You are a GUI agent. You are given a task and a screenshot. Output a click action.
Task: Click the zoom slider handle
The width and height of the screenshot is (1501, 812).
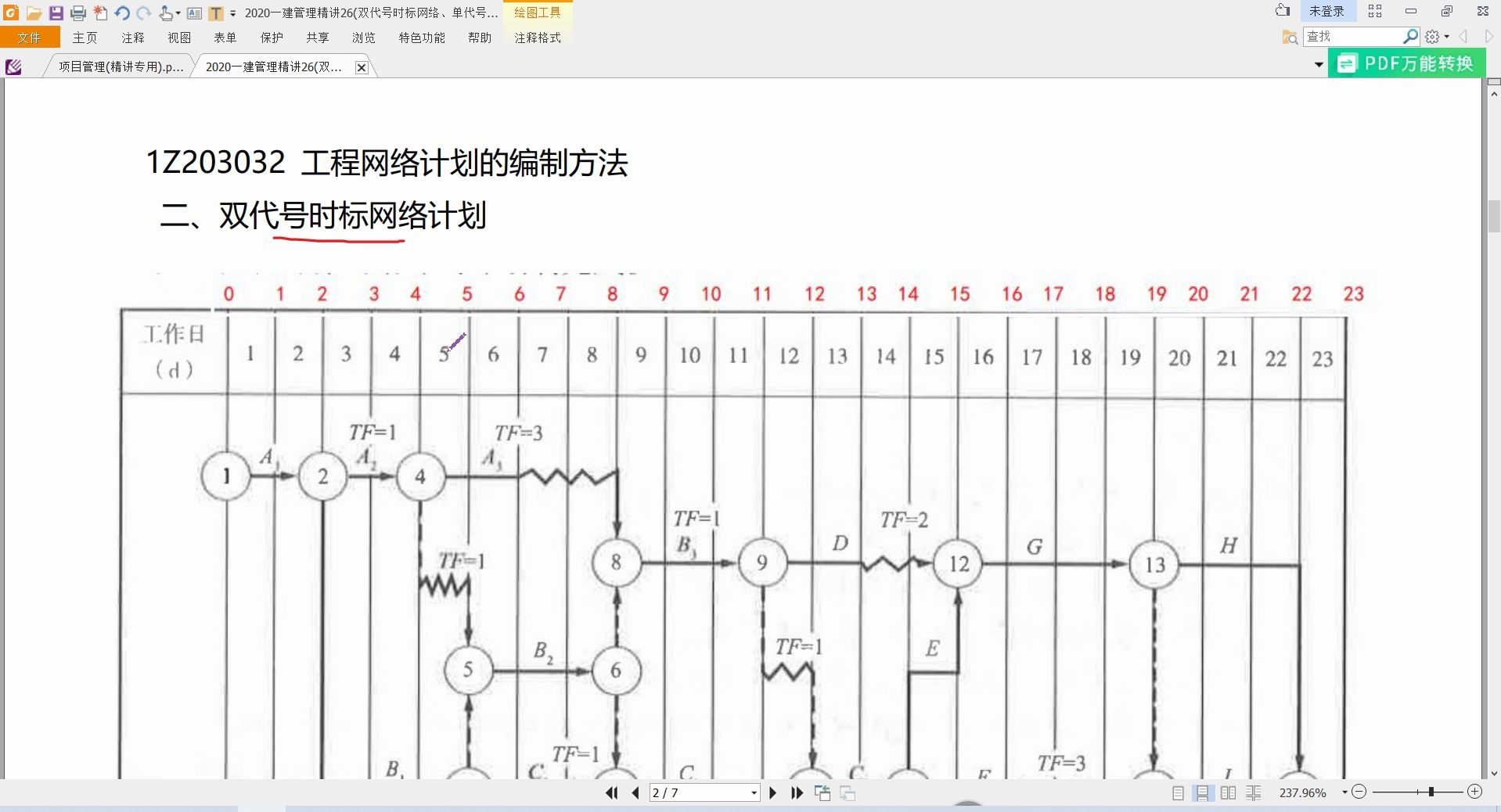coord(1431,792)
